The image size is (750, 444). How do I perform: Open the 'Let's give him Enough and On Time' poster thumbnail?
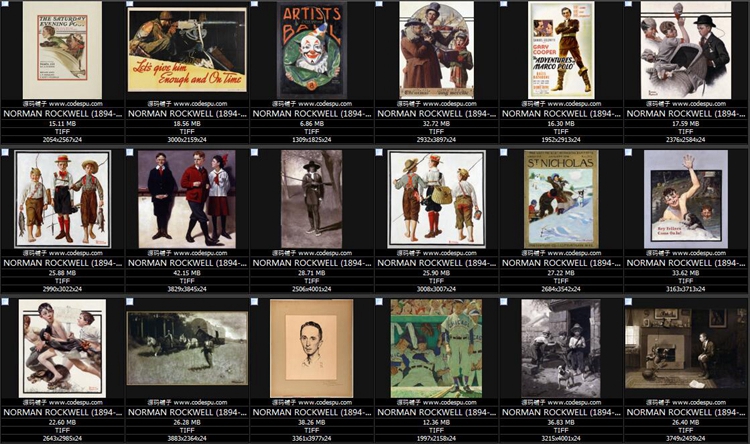[187, 50]
